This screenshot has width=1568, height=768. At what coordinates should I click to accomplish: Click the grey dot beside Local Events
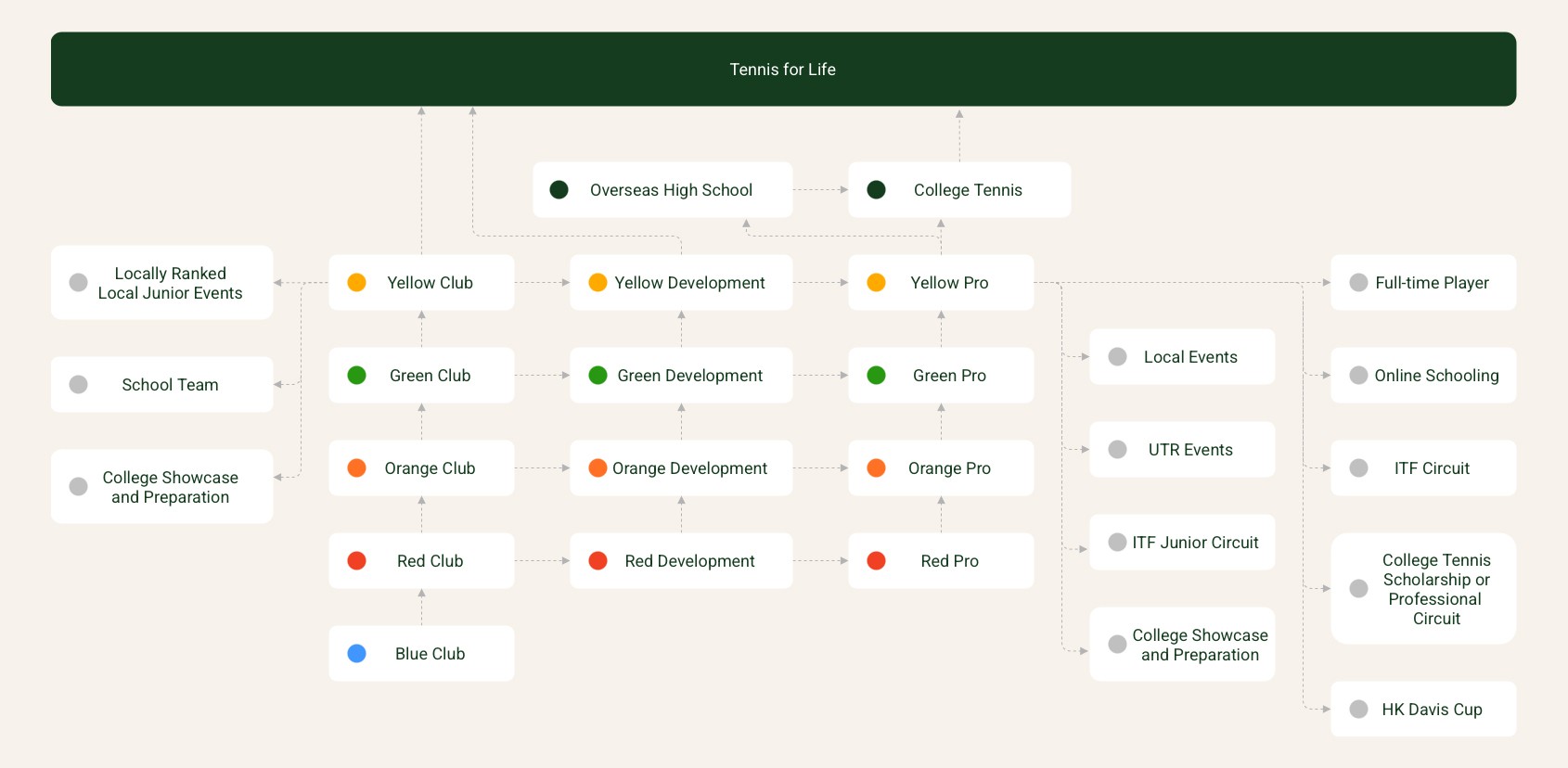pos(1117,356)
